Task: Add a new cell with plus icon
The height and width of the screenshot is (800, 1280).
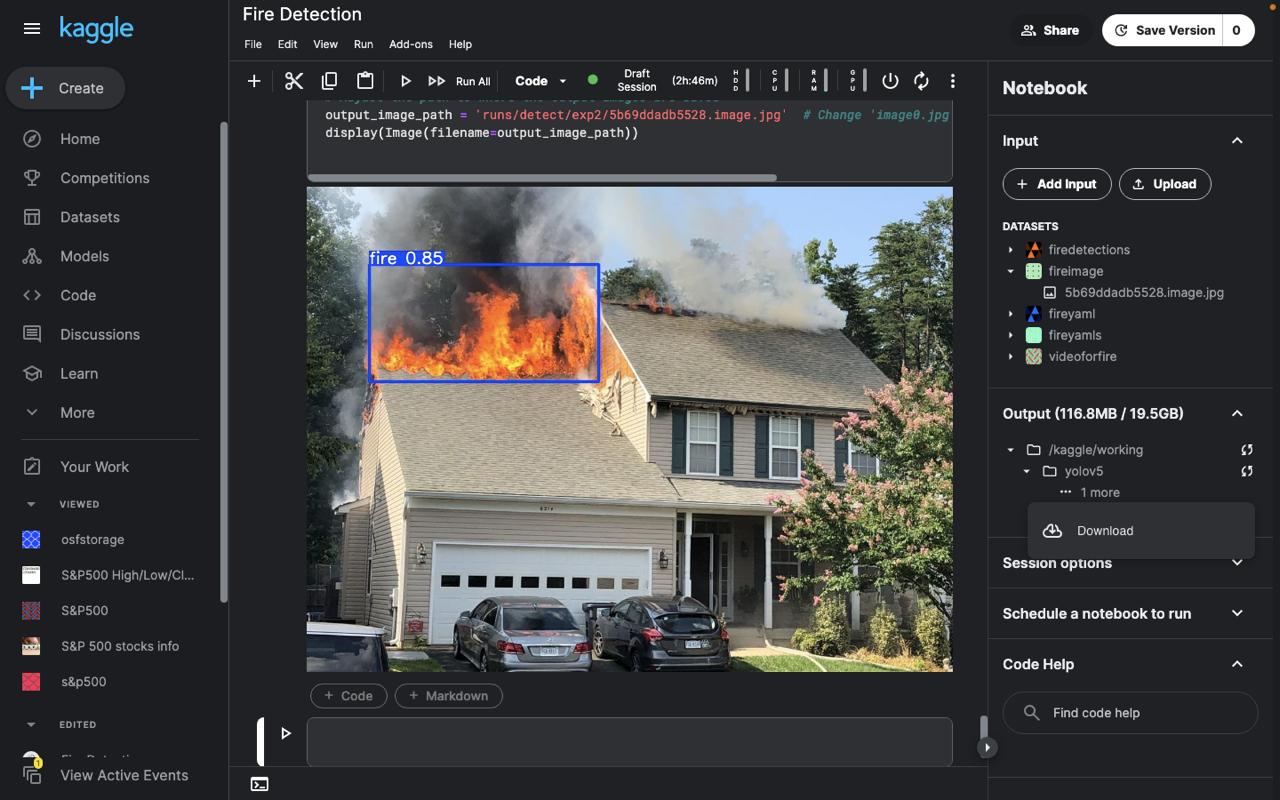Action: click(x=254, y=81)
